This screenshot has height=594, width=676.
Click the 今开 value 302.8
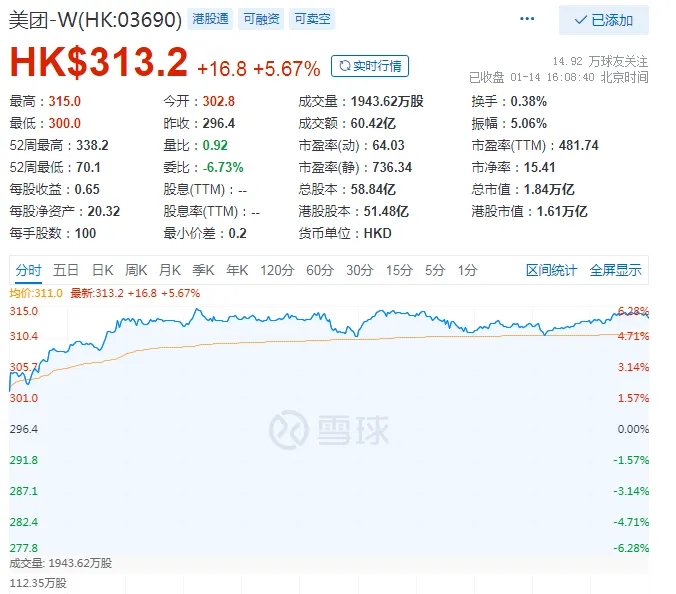pyautogui.click(x=219, y=101)
